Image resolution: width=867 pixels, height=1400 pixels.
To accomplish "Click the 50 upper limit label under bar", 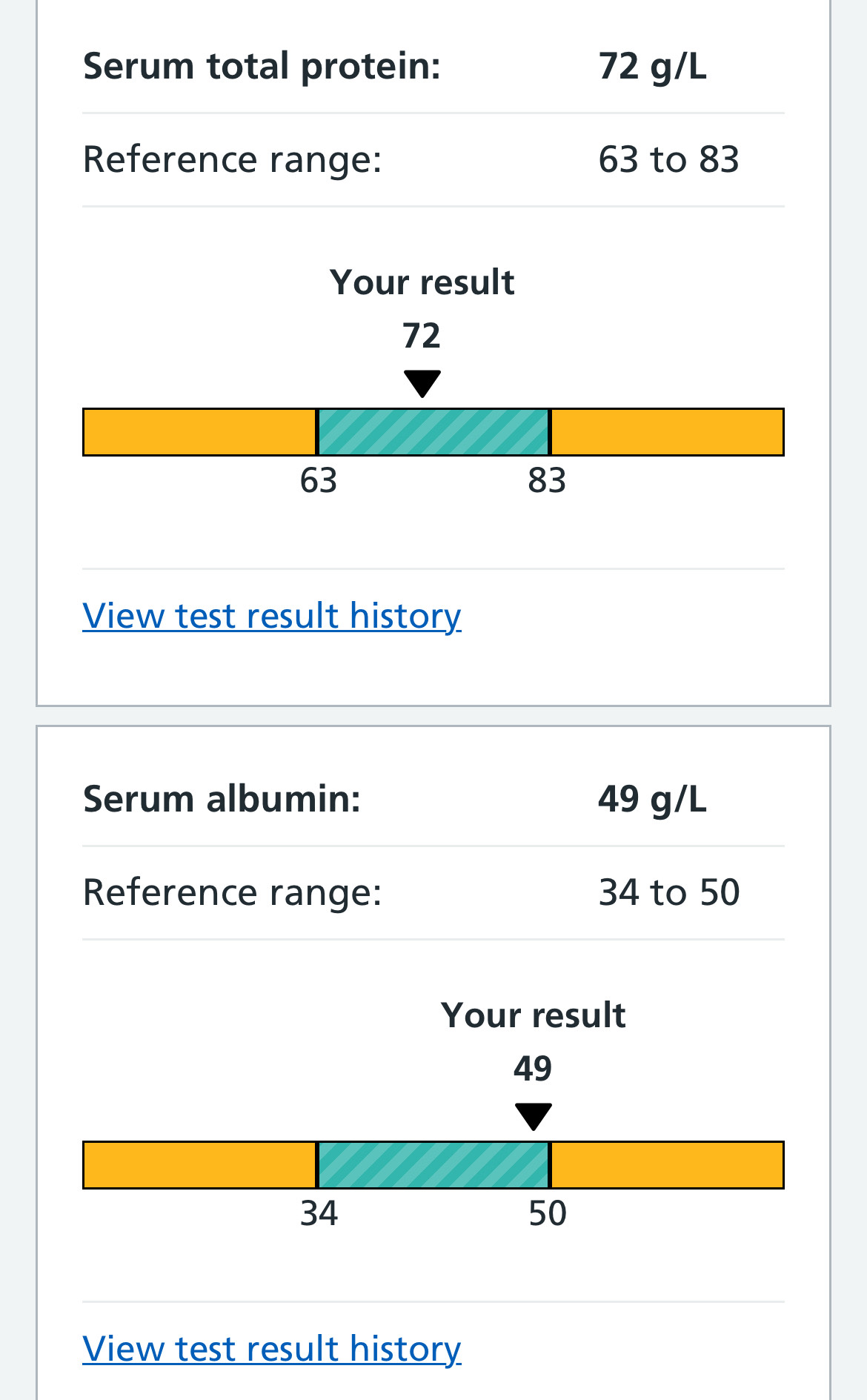I will (x=547, y=1213).
